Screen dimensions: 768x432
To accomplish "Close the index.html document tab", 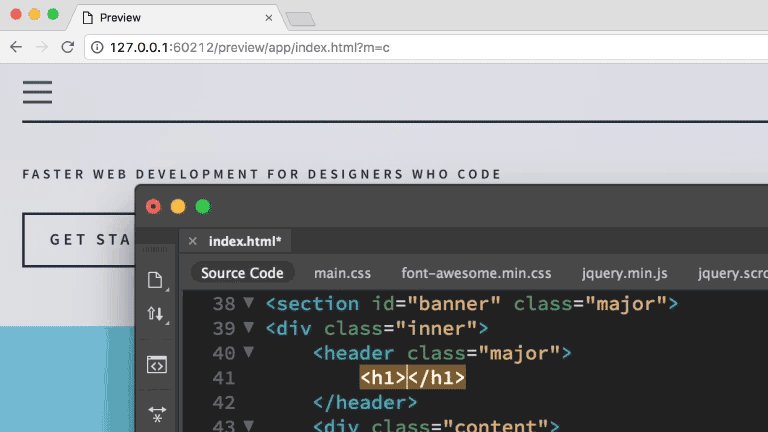I will [x=192, y=241].
